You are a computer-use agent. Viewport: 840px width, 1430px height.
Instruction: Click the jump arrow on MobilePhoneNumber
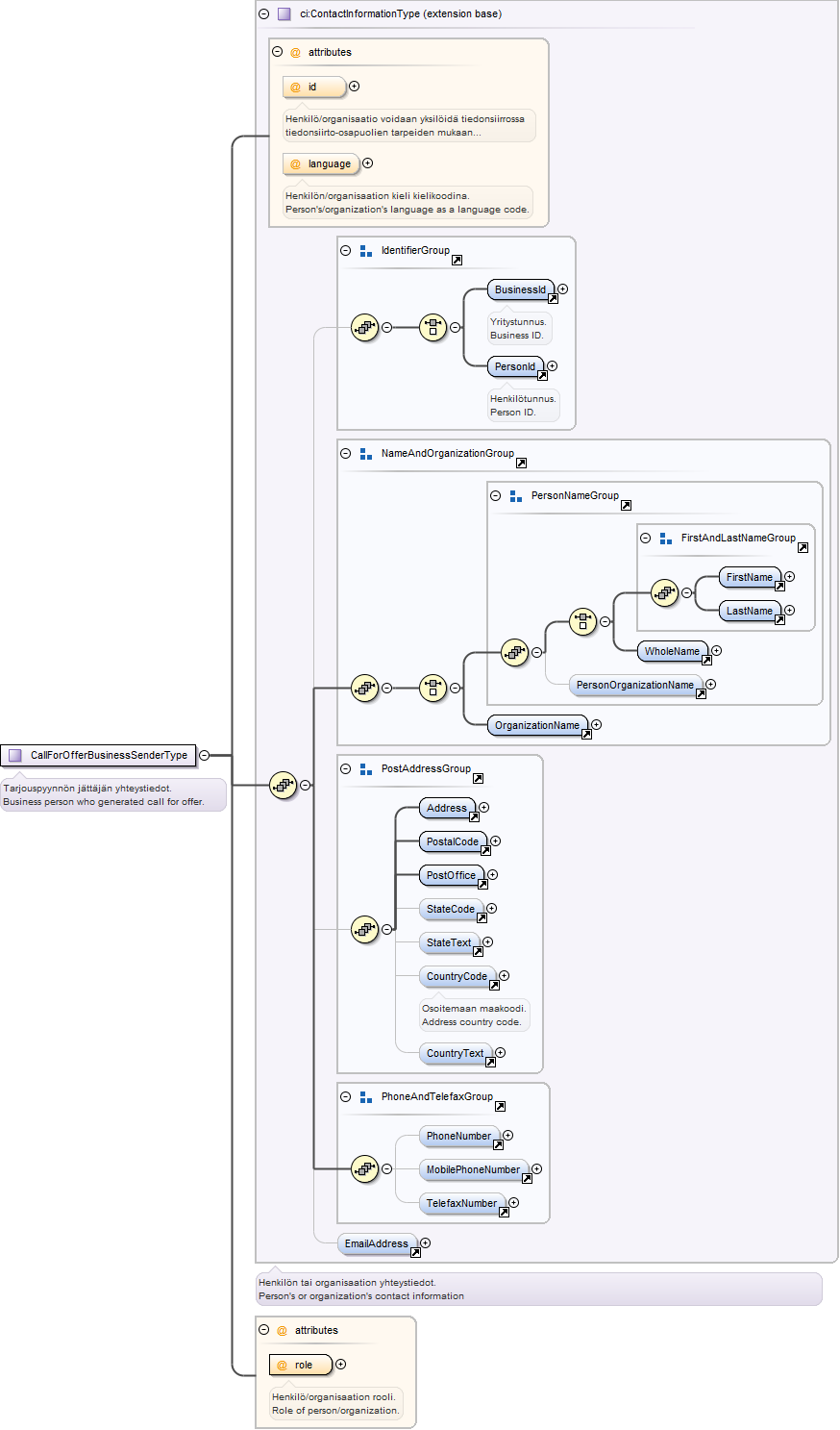(x=526, y=1179)
